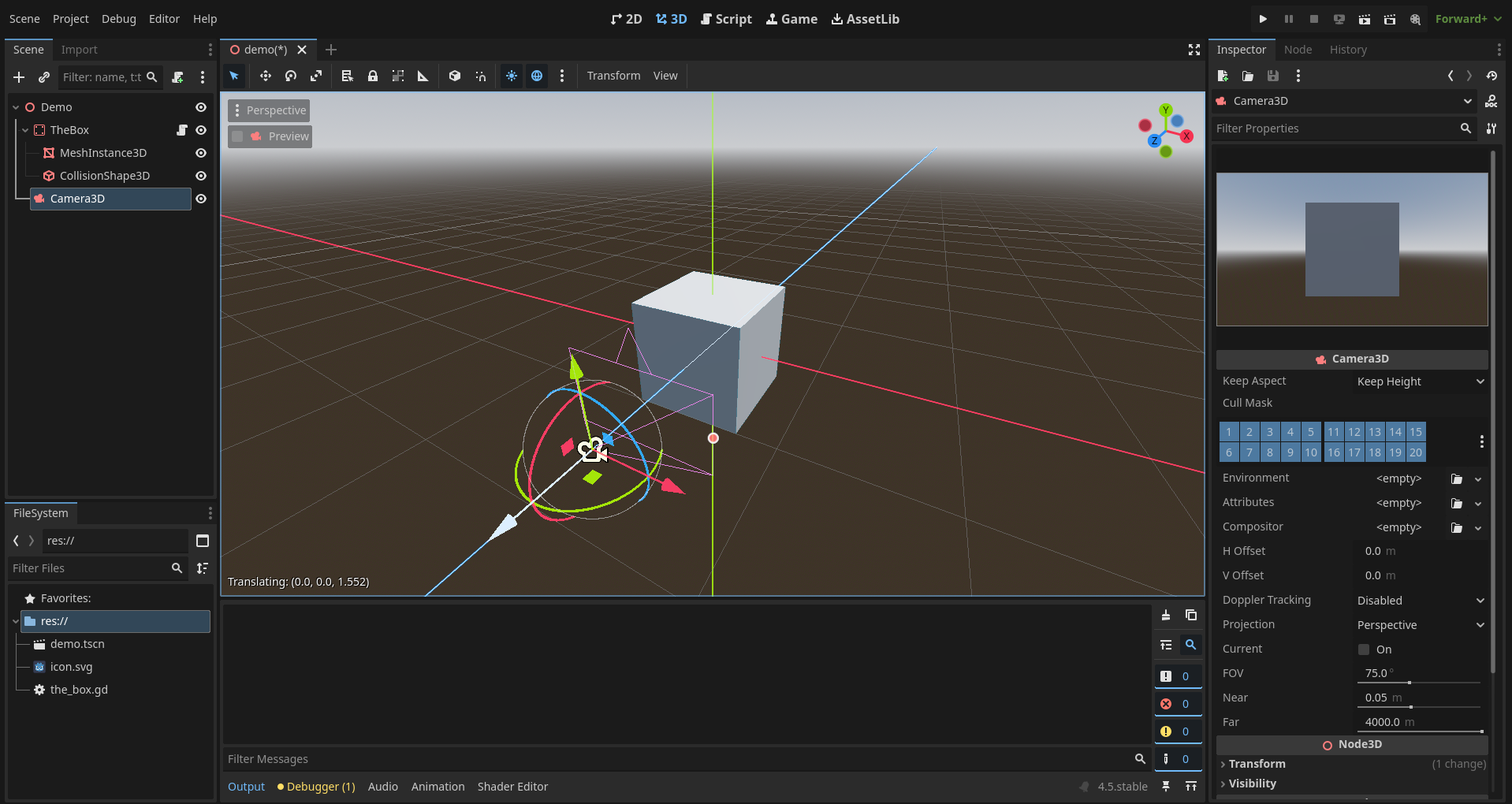Select the Rotate mode tool

[290, 76]
